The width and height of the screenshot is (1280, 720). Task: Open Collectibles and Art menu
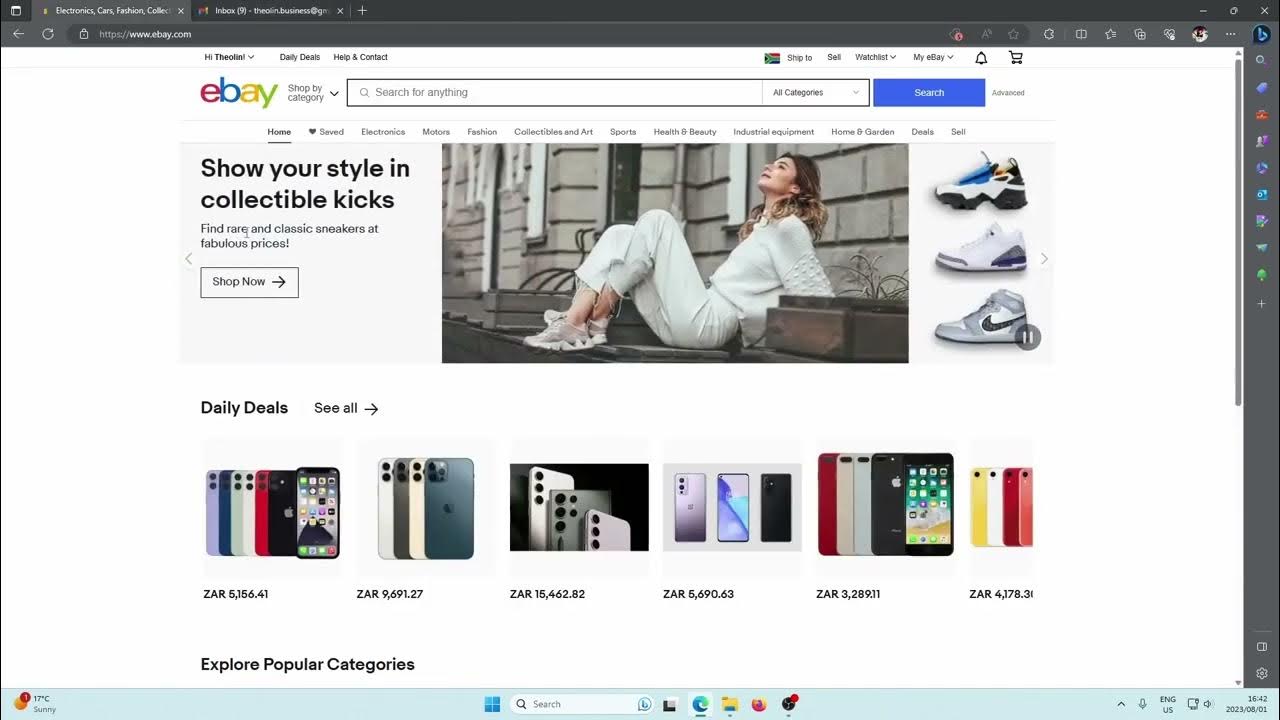pos(553,132)
